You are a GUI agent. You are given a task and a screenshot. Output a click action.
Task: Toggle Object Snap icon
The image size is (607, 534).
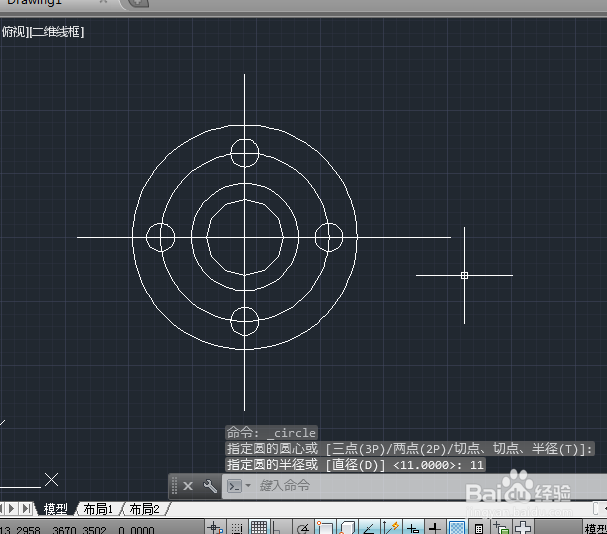[x=325, y=528]
